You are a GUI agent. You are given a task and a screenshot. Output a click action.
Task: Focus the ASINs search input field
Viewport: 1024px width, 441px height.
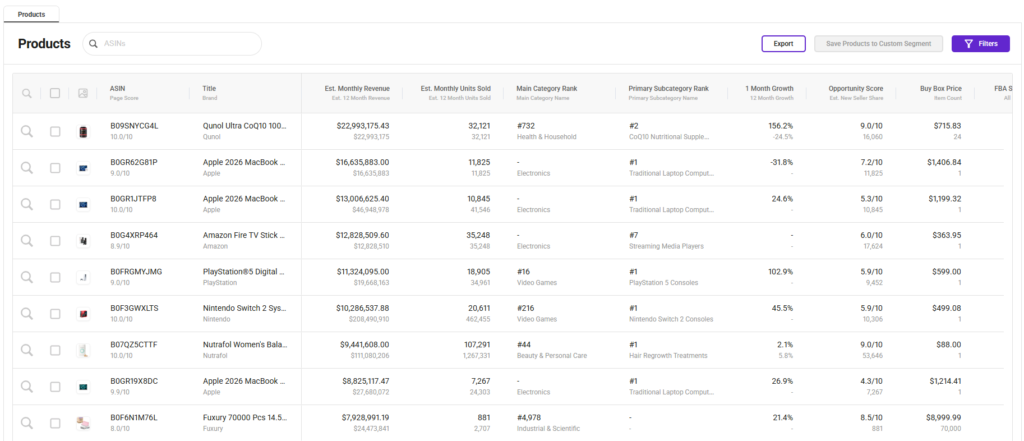click(172, 44)
